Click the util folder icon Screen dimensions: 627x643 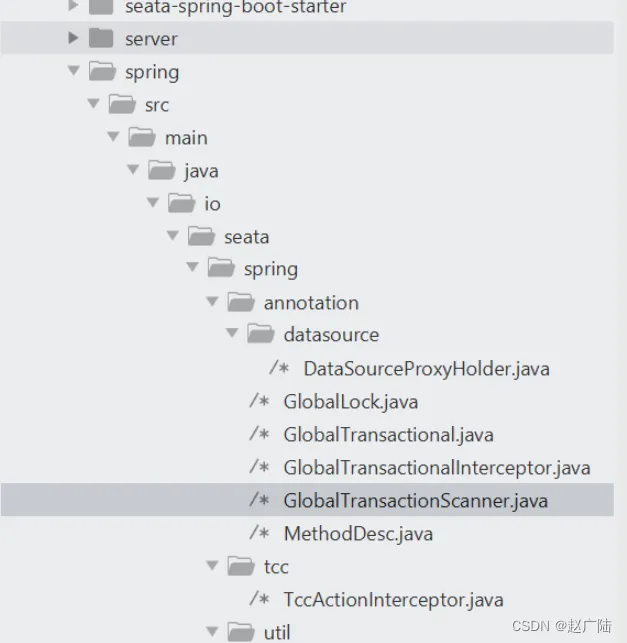pyautogui.click(x=241, y=632)
